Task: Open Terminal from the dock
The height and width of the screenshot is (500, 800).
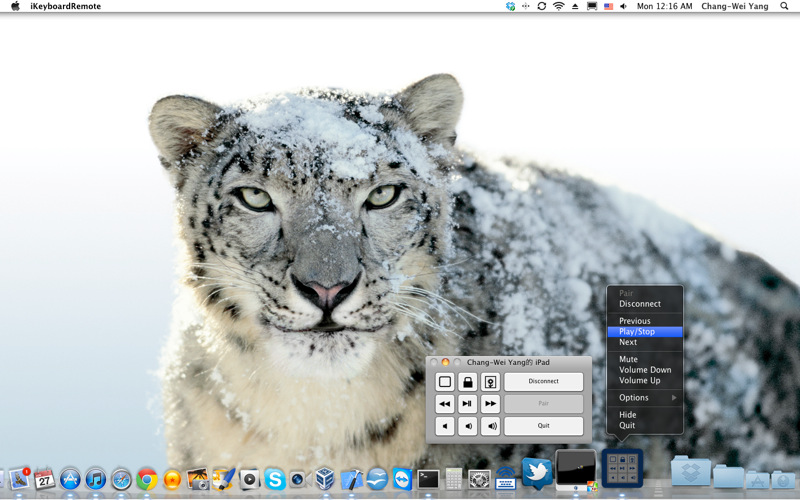Action: point(428,479)
